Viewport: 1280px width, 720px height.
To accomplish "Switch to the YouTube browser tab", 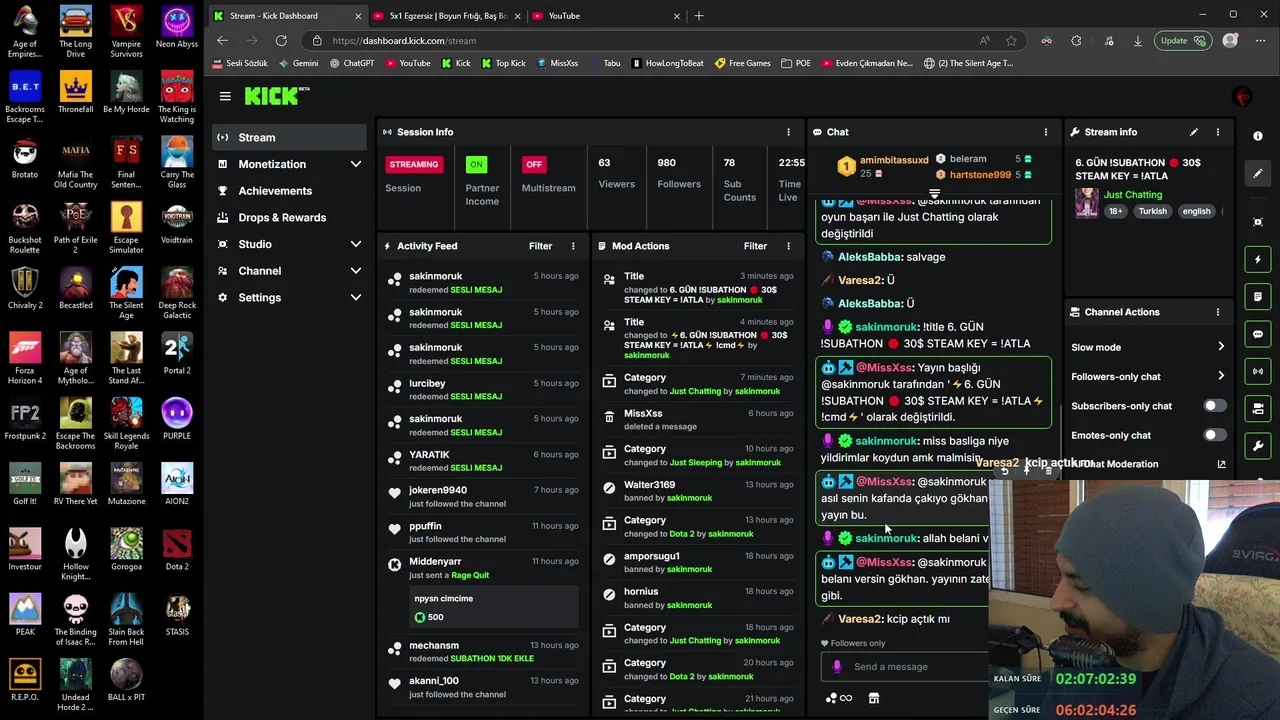I will [x=606, y=16].
